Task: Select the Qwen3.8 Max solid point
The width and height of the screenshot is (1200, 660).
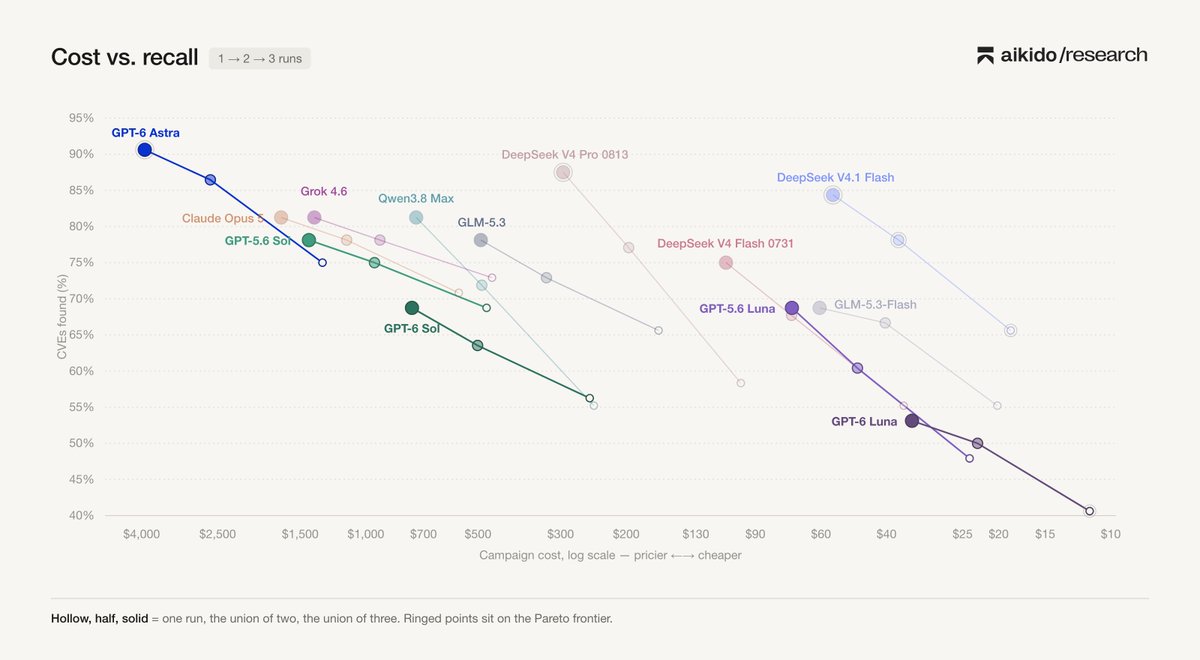Action: (x=416, y=218)
